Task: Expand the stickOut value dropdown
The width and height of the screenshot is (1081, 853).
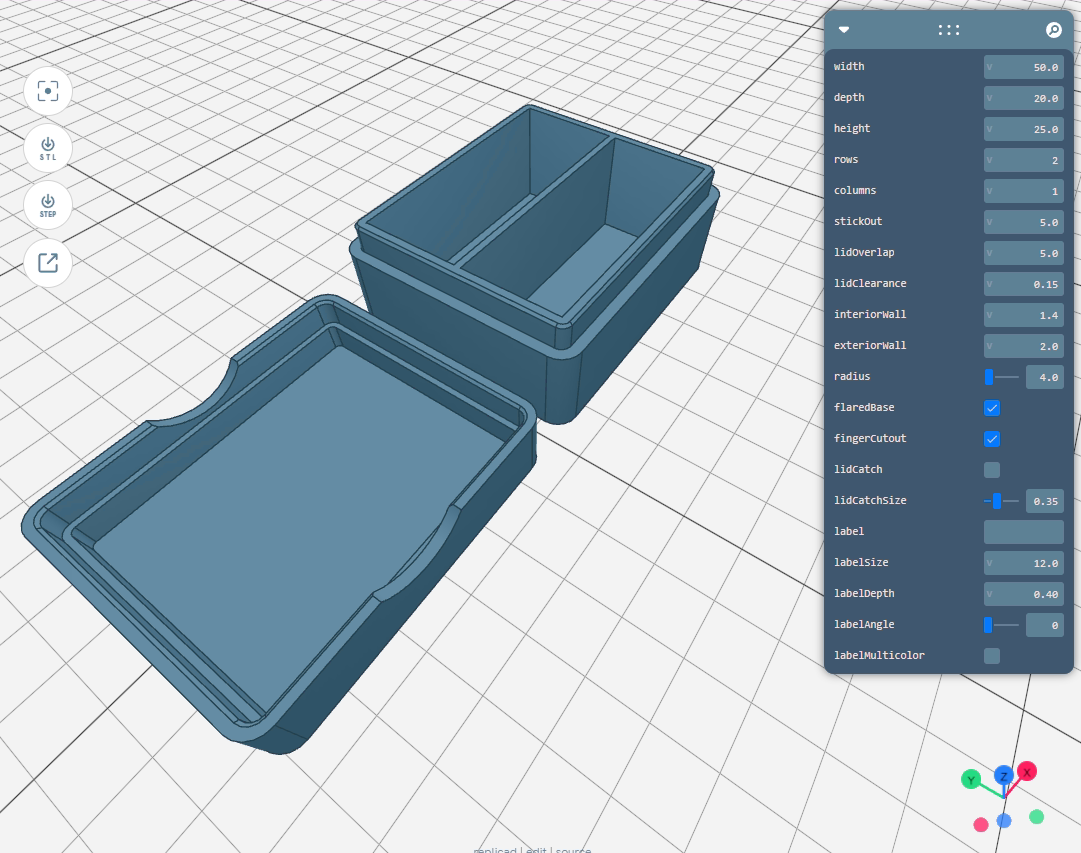Action: click(x=991, y=222)
